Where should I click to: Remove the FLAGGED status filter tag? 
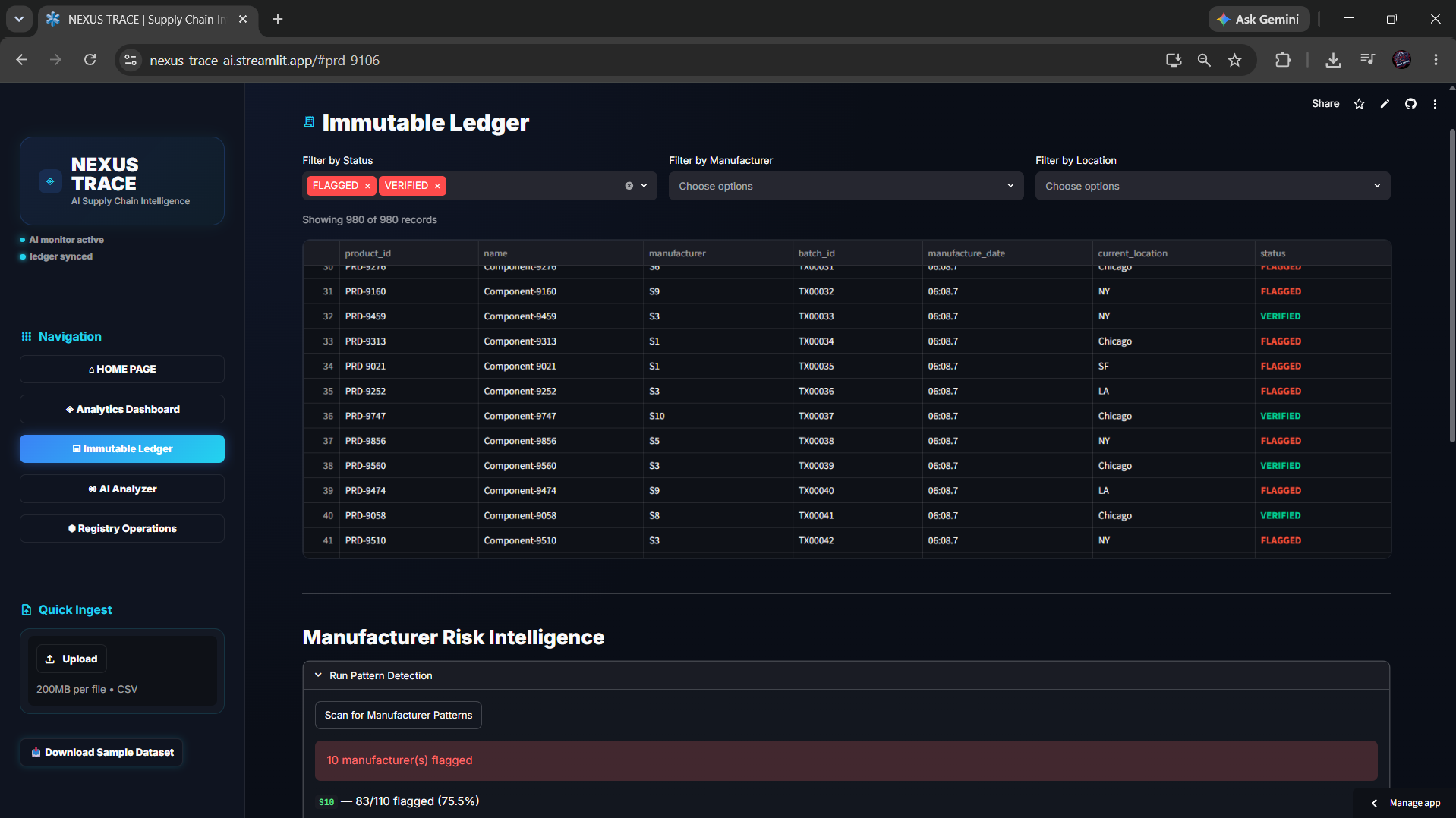(x=367, y=186)
